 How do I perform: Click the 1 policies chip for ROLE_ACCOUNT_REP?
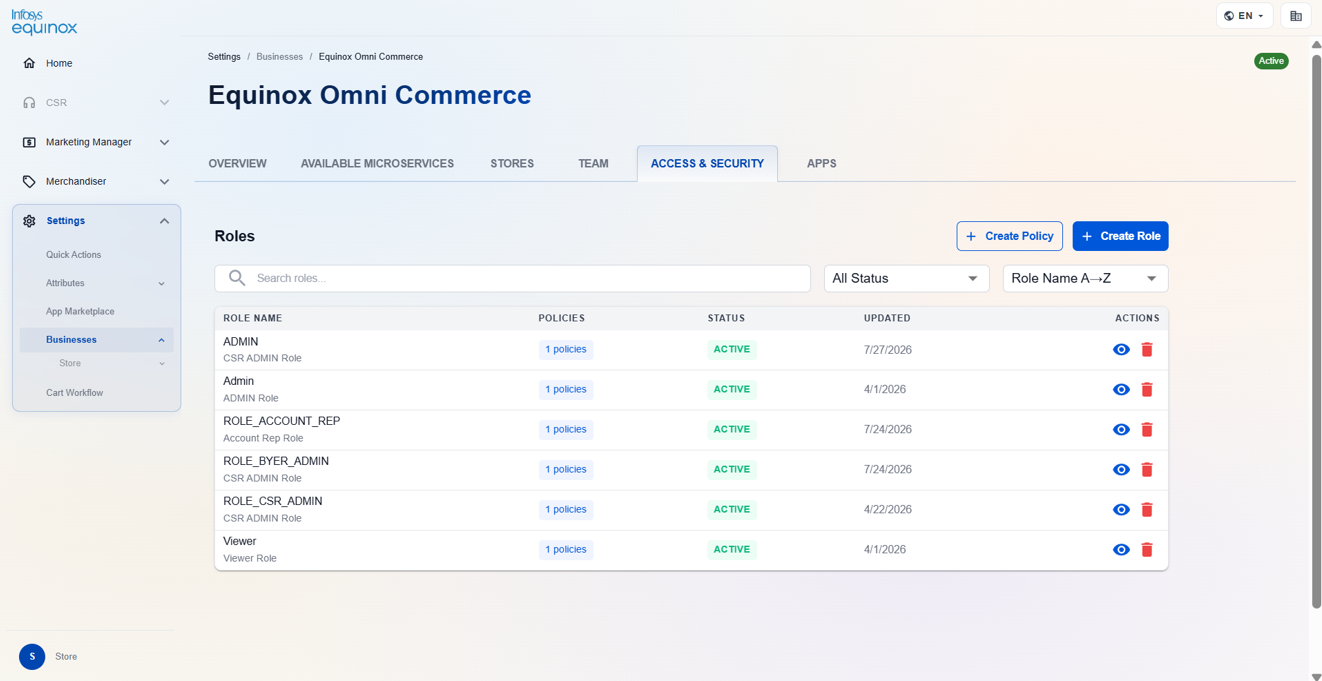coord(566,430)
